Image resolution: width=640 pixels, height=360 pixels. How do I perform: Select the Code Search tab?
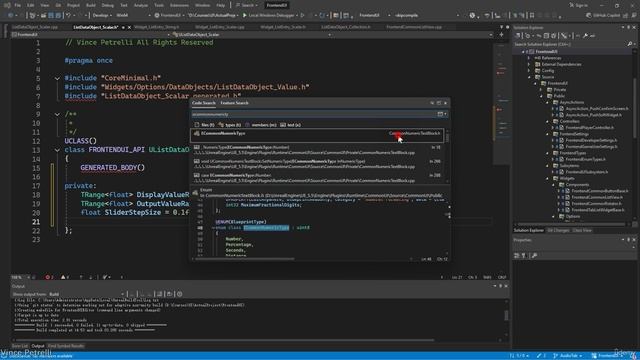(204, 103)
